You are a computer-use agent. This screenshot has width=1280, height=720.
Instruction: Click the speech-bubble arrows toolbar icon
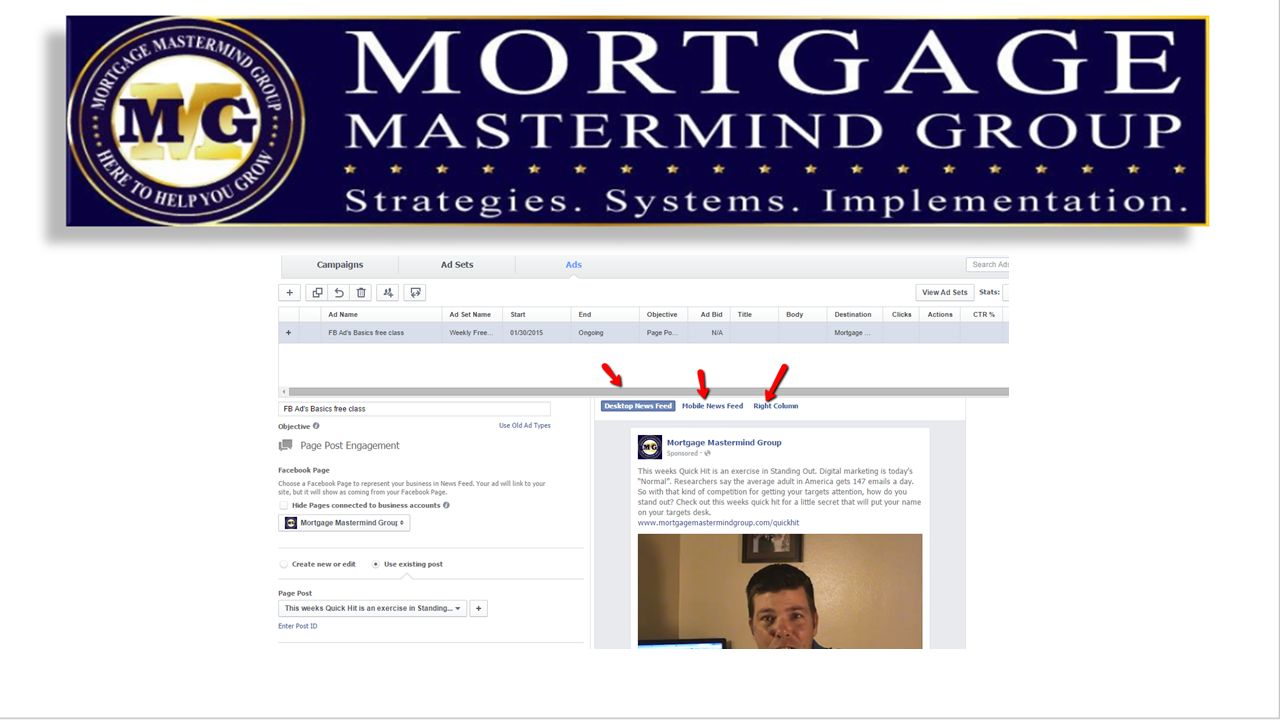pos(415,293)
